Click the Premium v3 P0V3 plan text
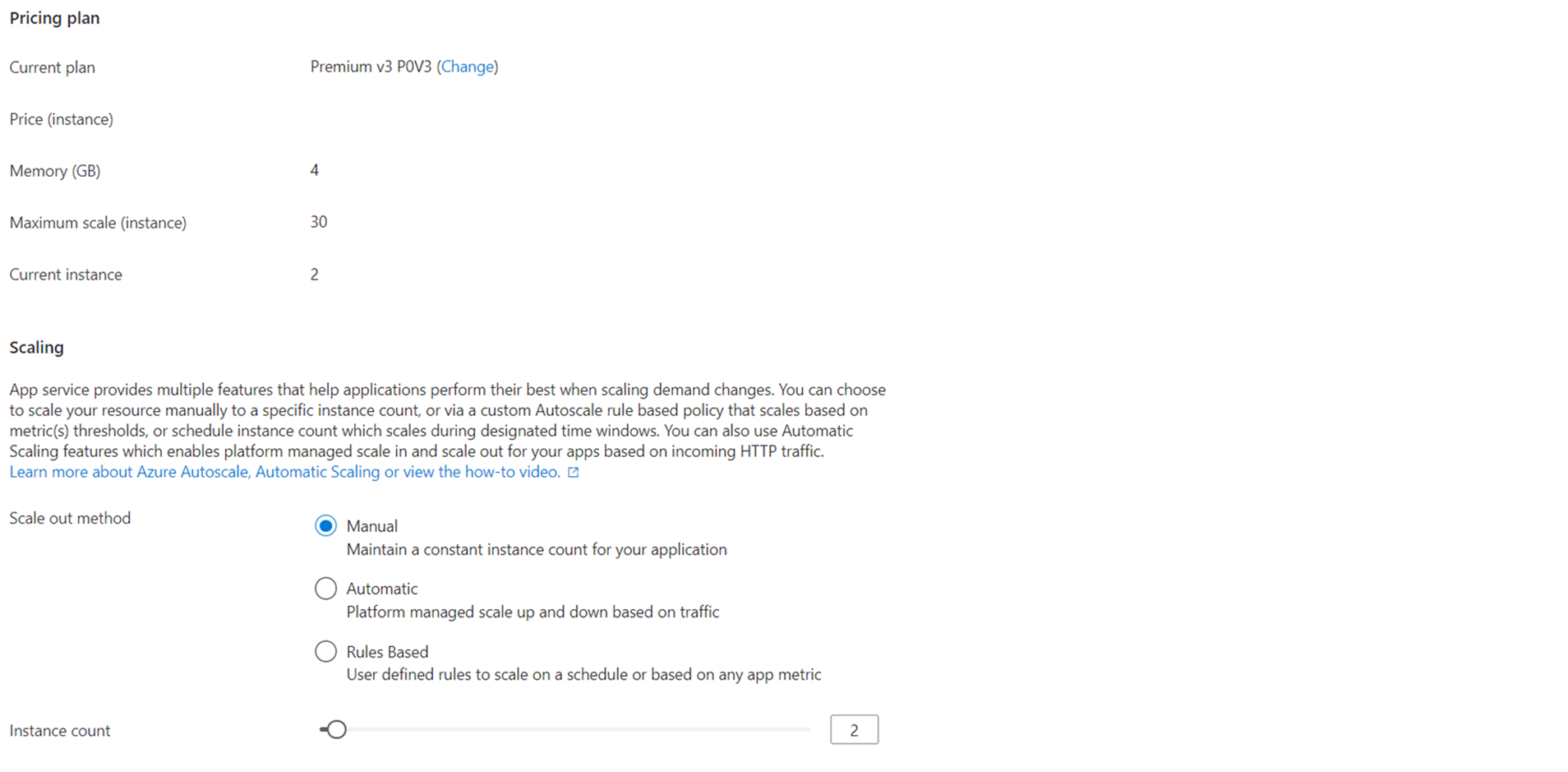The height and width of the screenshot is (772, 1568). (371, 67)
